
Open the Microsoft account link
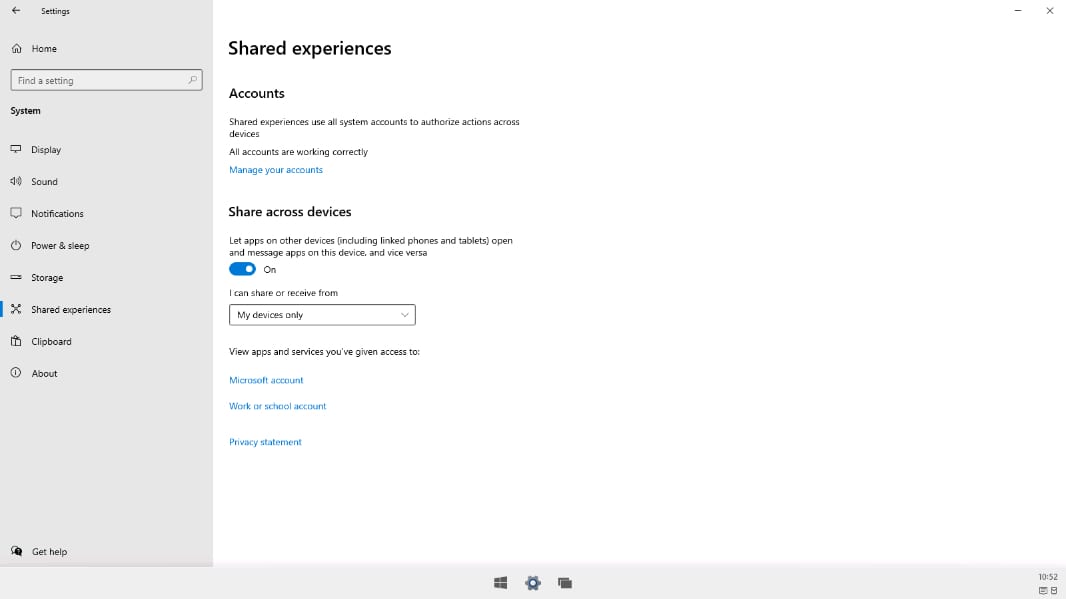[266, 380]
